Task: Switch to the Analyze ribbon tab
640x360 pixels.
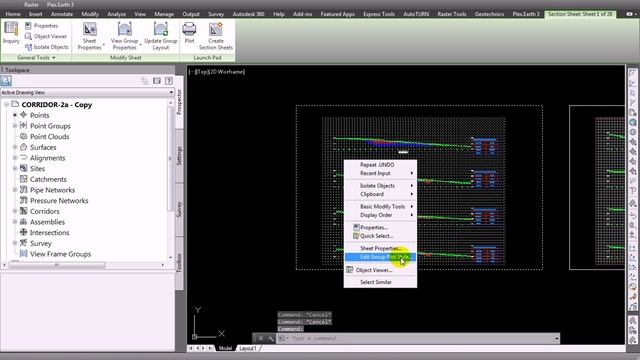Action: 116,14
